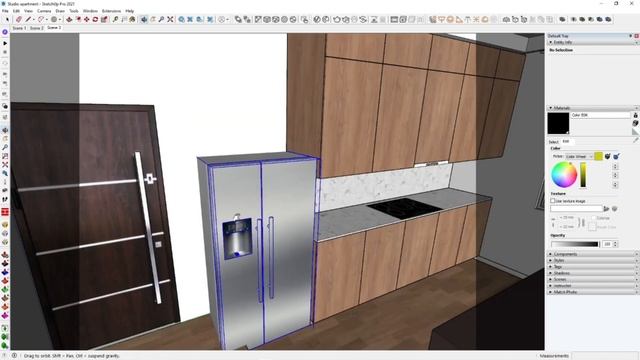
Task: Click the current material black swatch
Action: [x=558, y=123]
